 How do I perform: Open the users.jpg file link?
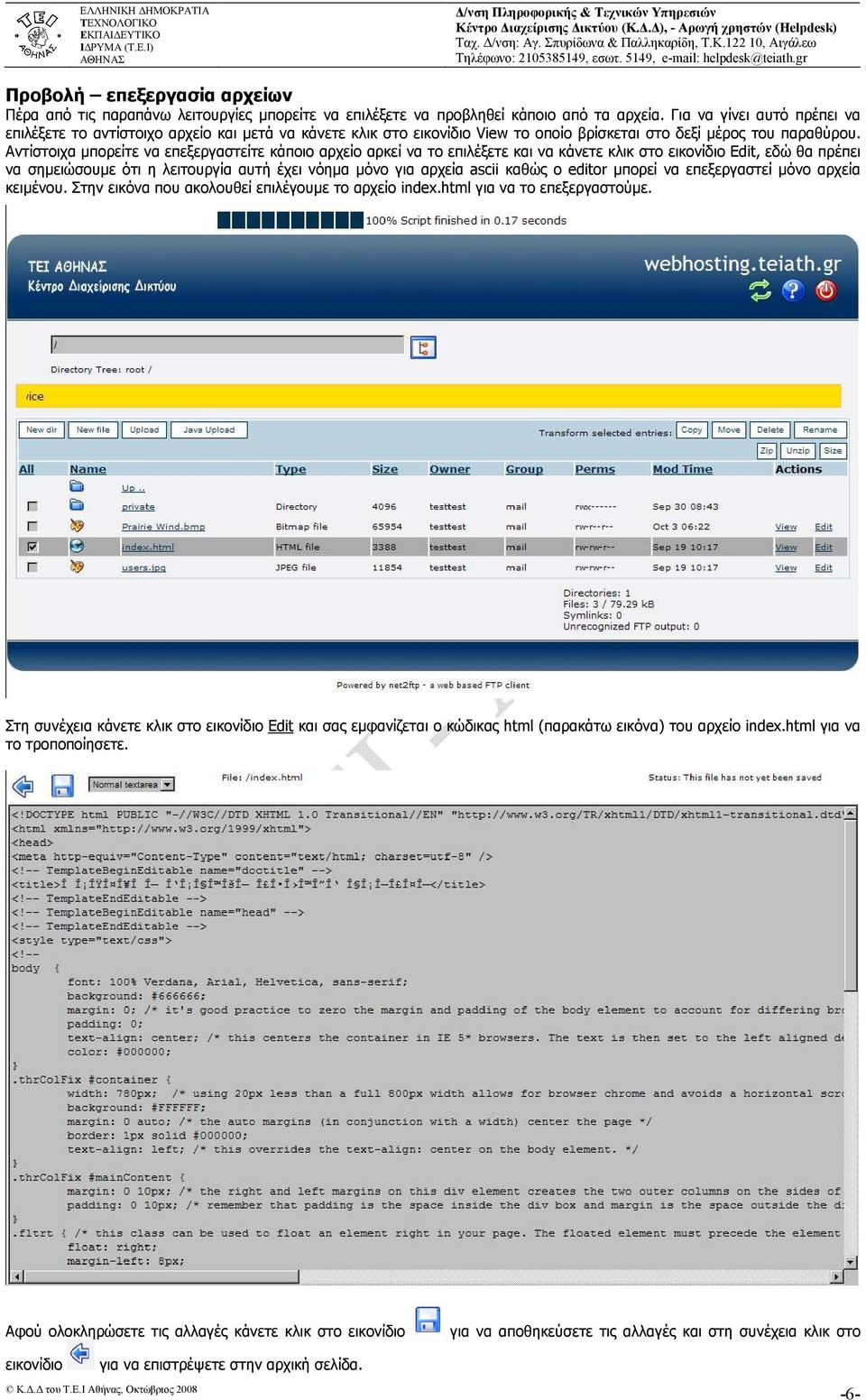tap(143, 567)
